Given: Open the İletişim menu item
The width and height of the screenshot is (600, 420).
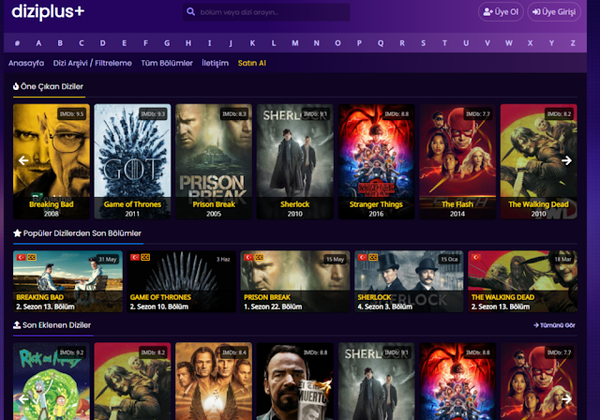Looking at the screenshot, I should point(215,63).
